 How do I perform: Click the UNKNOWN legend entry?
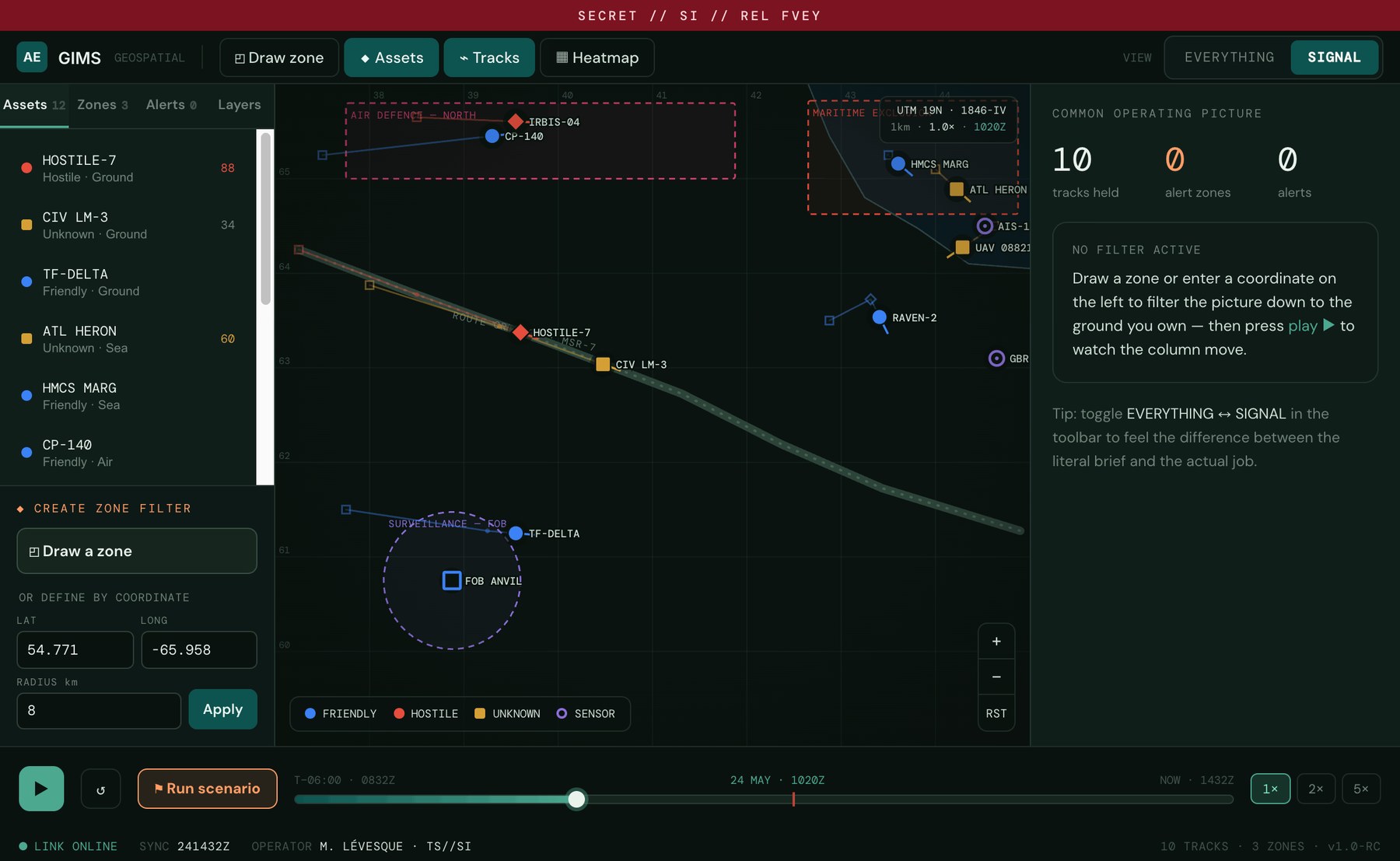coord(507,713)
